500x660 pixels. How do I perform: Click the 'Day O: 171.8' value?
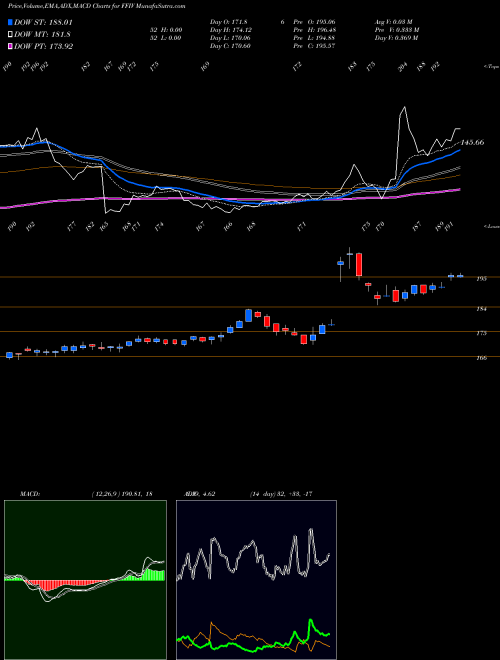(x=229, y=22)
